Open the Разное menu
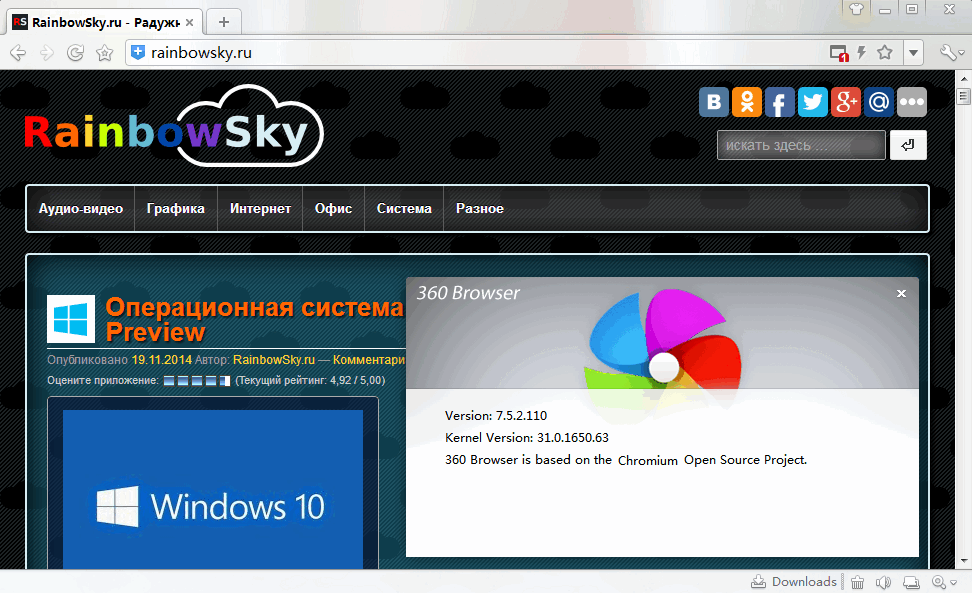This screenshot has width=972, height=593. coord(480,208)
